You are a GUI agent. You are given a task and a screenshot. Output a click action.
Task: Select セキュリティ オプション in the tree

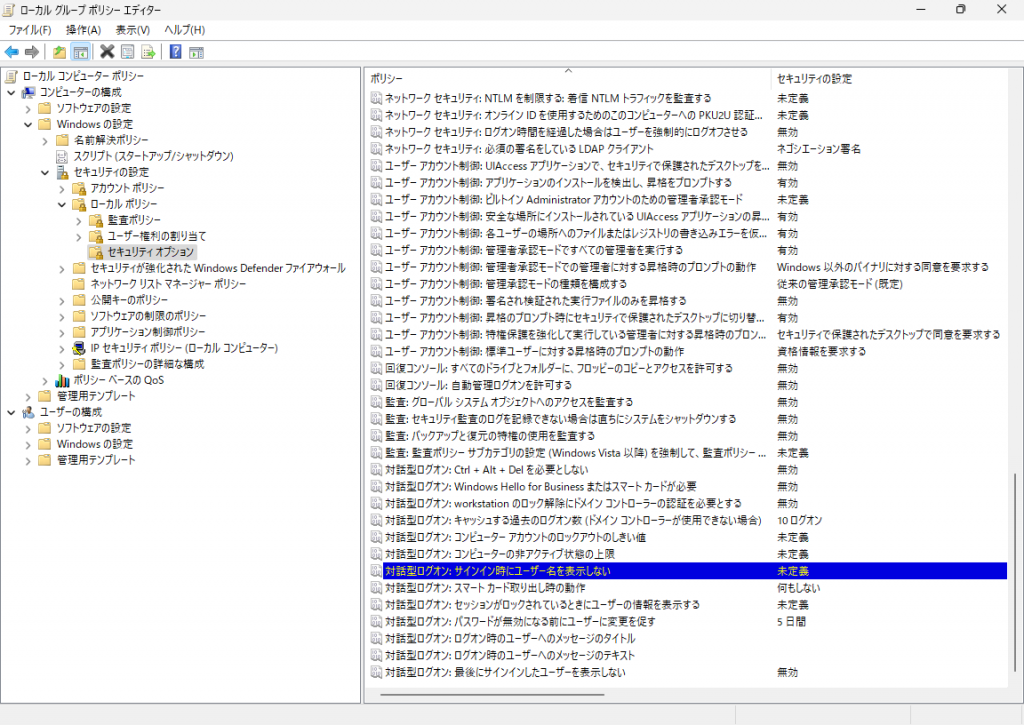pos(150,252)
